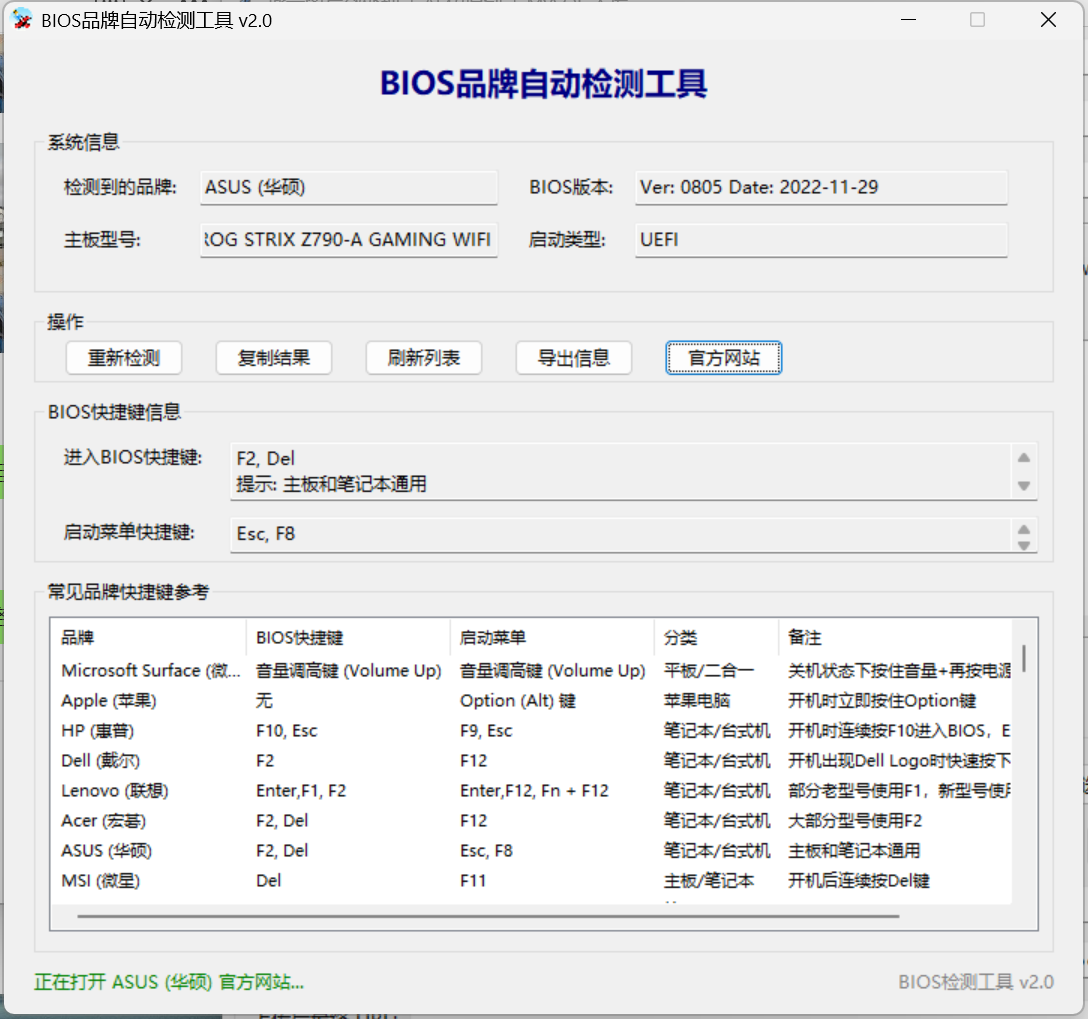
Task: Click the 启动类型 UEFI field
Action: pyautogui.click(x=820, y=240)
